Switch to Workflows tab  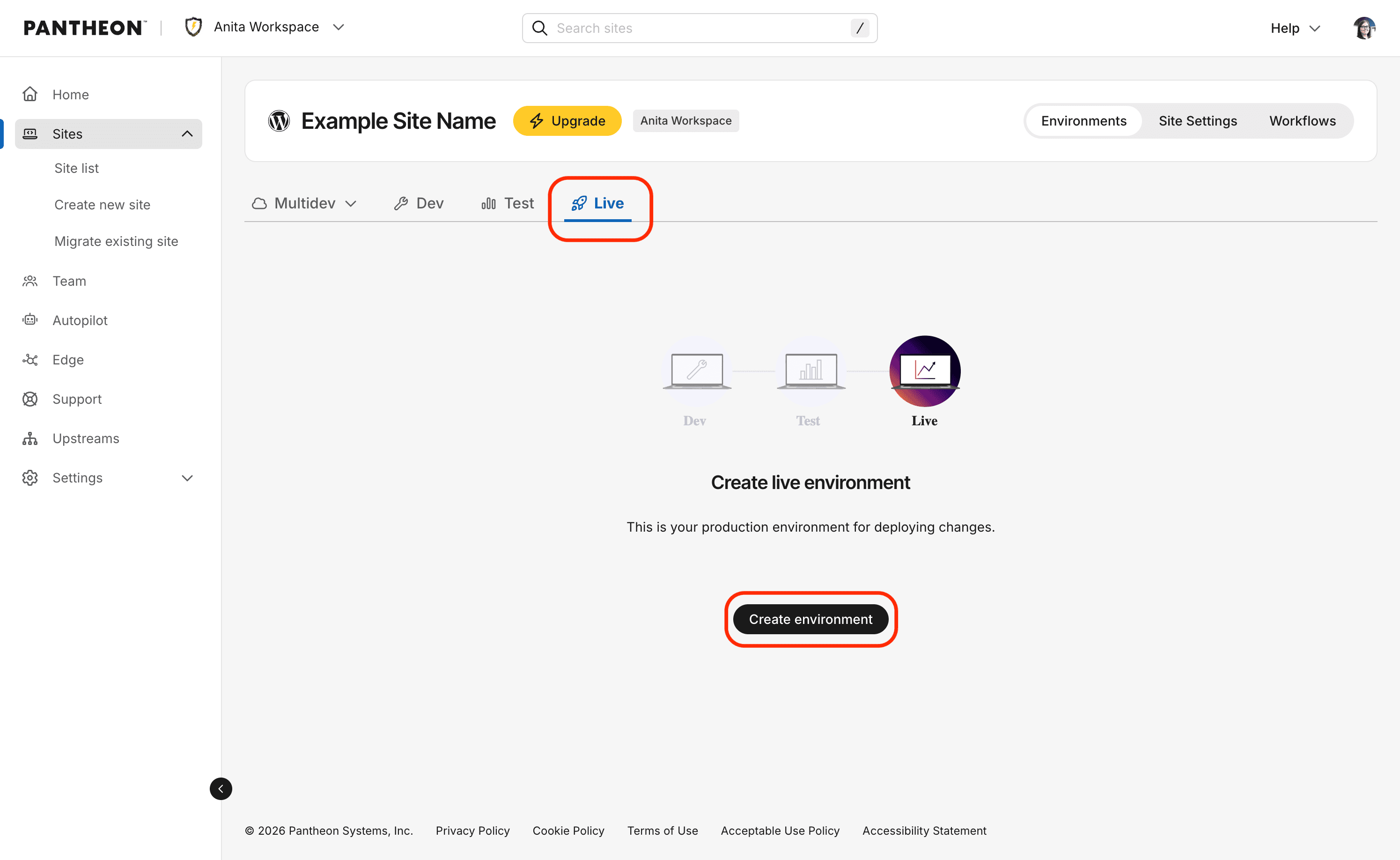tap(1302, 120)
